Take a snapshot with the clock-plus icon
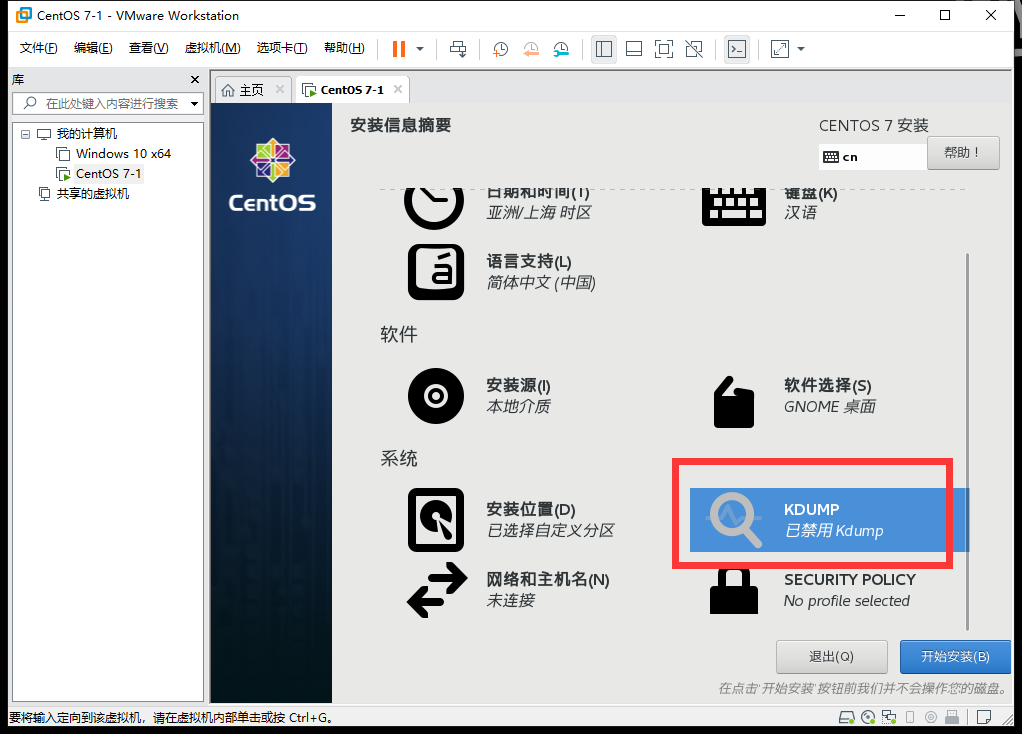Screen dimensions: 1022x734 click(x=500, y=49)
